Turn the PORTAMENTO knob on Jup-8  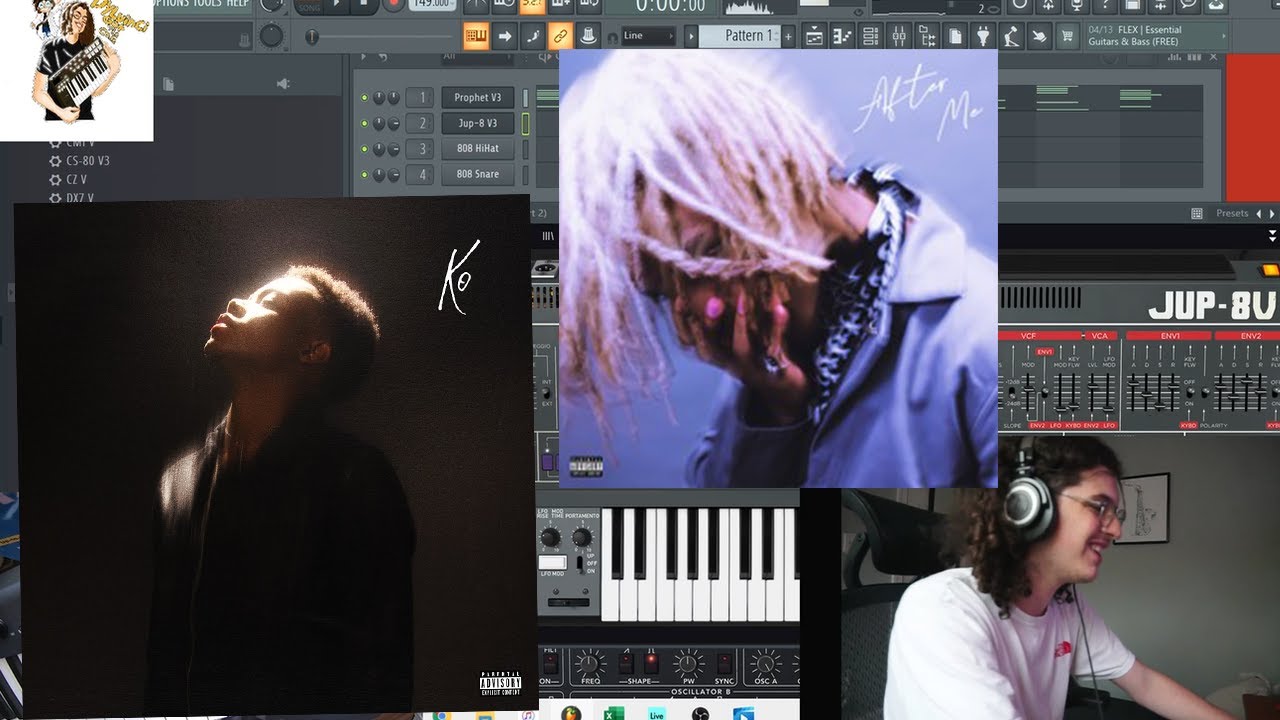tap(581, 539)
